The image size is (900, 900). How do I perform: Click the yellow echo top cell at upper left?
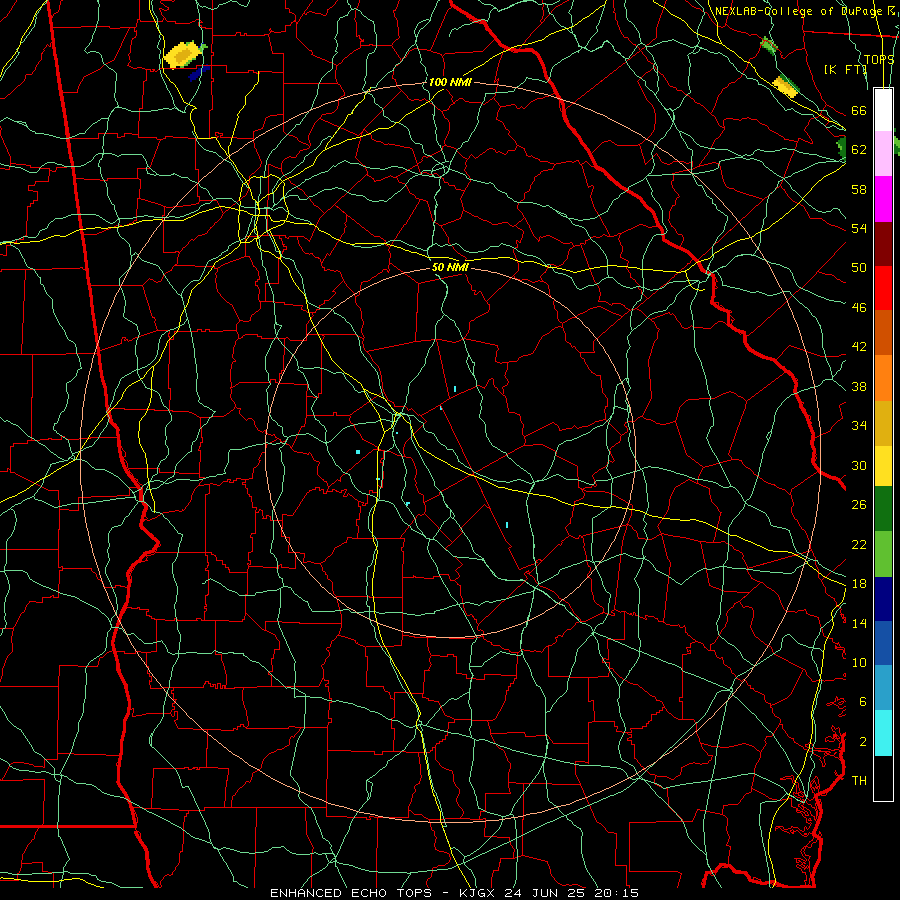[183, 55]
